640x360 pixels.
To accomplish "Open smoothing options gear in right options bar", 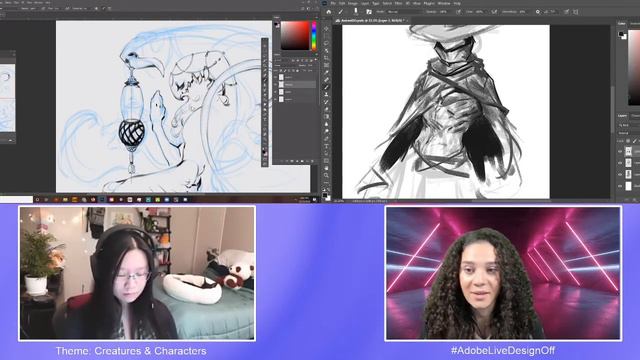I will (538, 12).
